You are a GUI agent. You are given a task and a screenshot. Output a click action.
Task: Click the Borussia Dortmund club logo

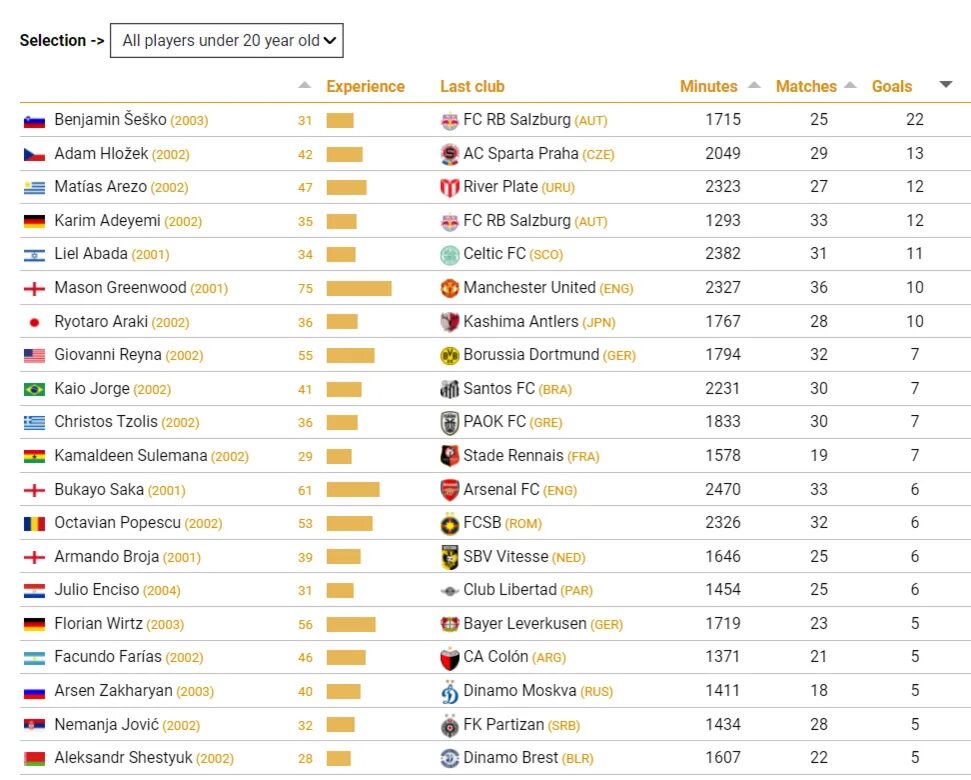(x=449, y=355)
